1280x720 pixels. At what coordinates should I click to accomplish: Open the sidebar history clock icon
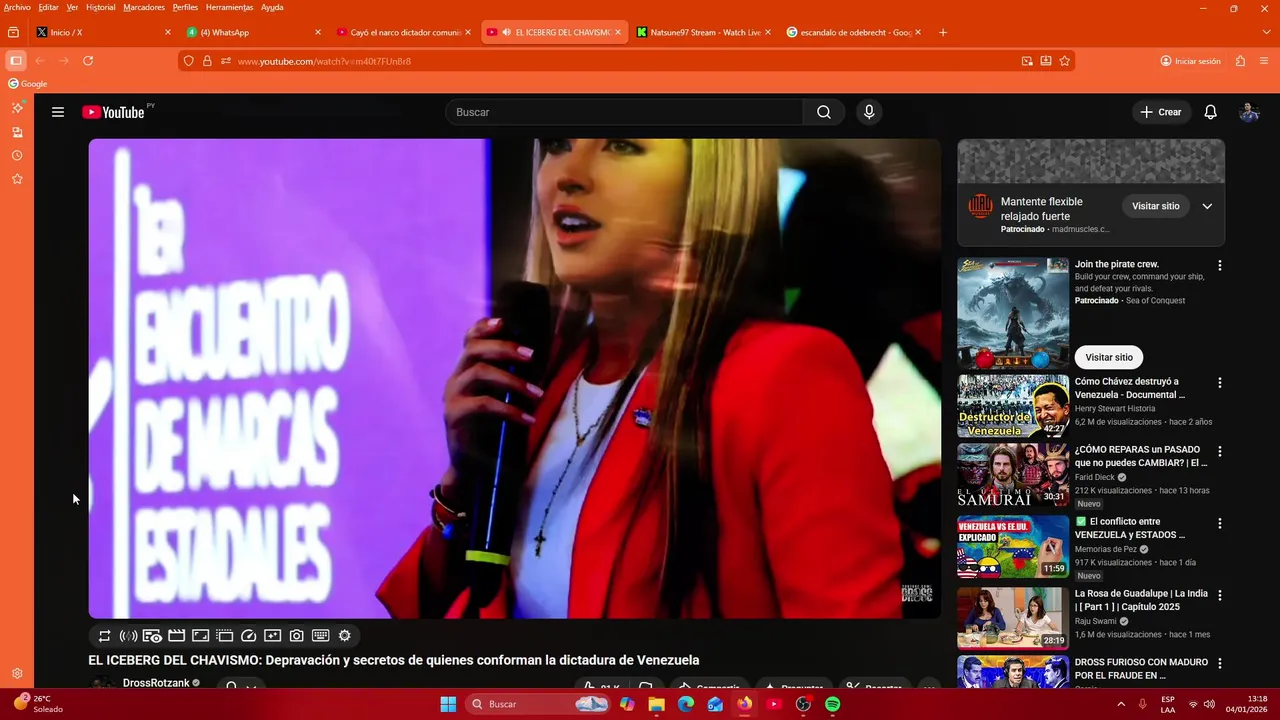point(17,155)
